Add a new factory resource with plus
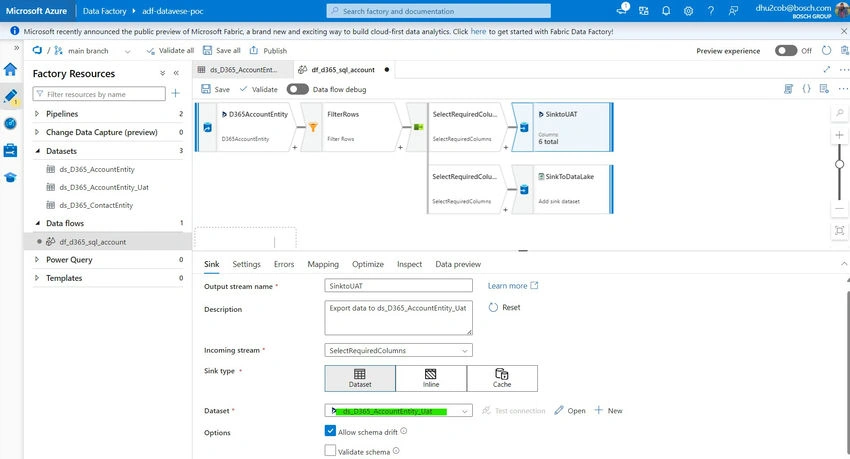The width and height of the screenshot is (850, 459). tap(176, 94)
